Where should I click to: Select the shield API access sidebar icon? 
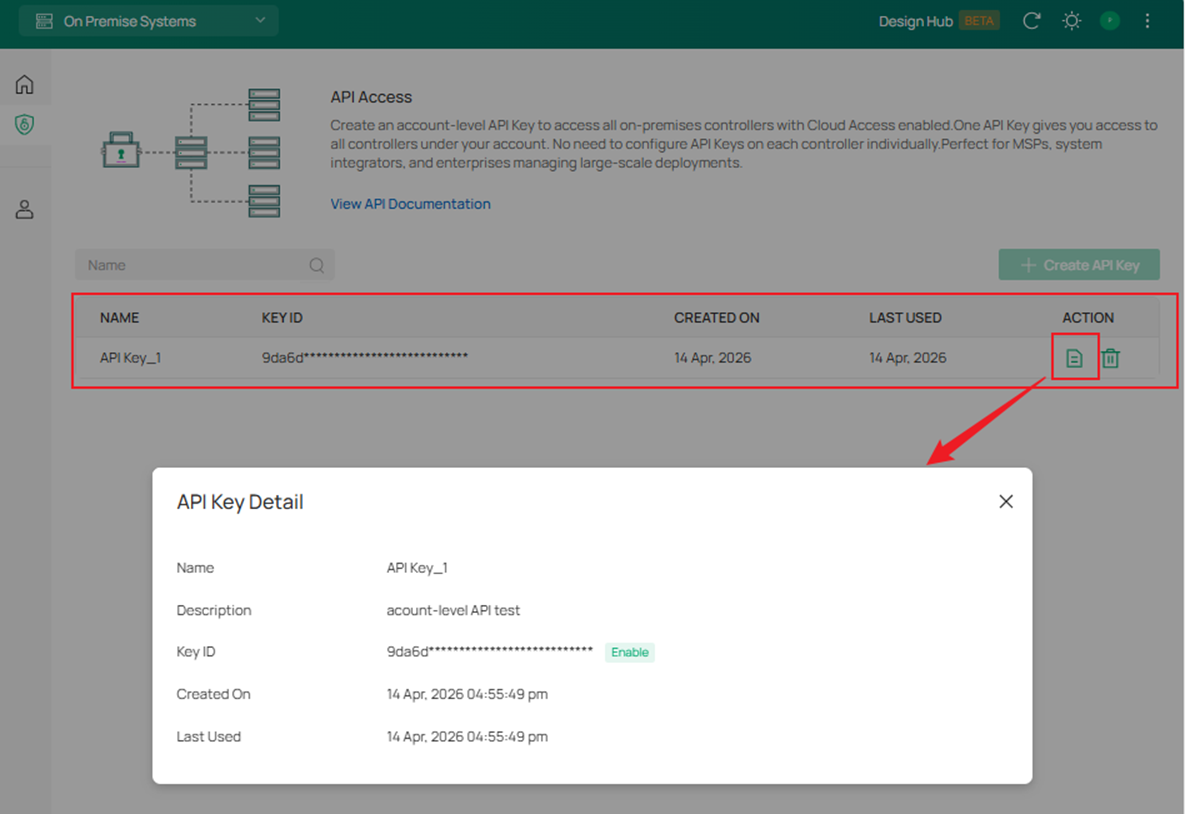pyautogui.click(x=24, y=125)
